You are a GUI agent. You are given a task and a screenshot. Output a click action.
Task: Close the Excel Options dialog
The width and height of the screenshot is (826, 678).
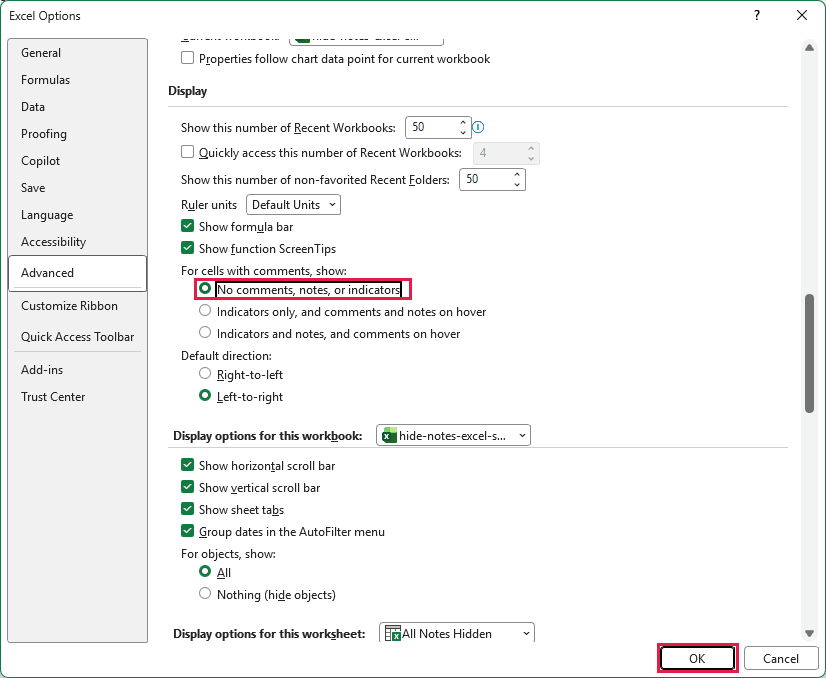(802, 15)
